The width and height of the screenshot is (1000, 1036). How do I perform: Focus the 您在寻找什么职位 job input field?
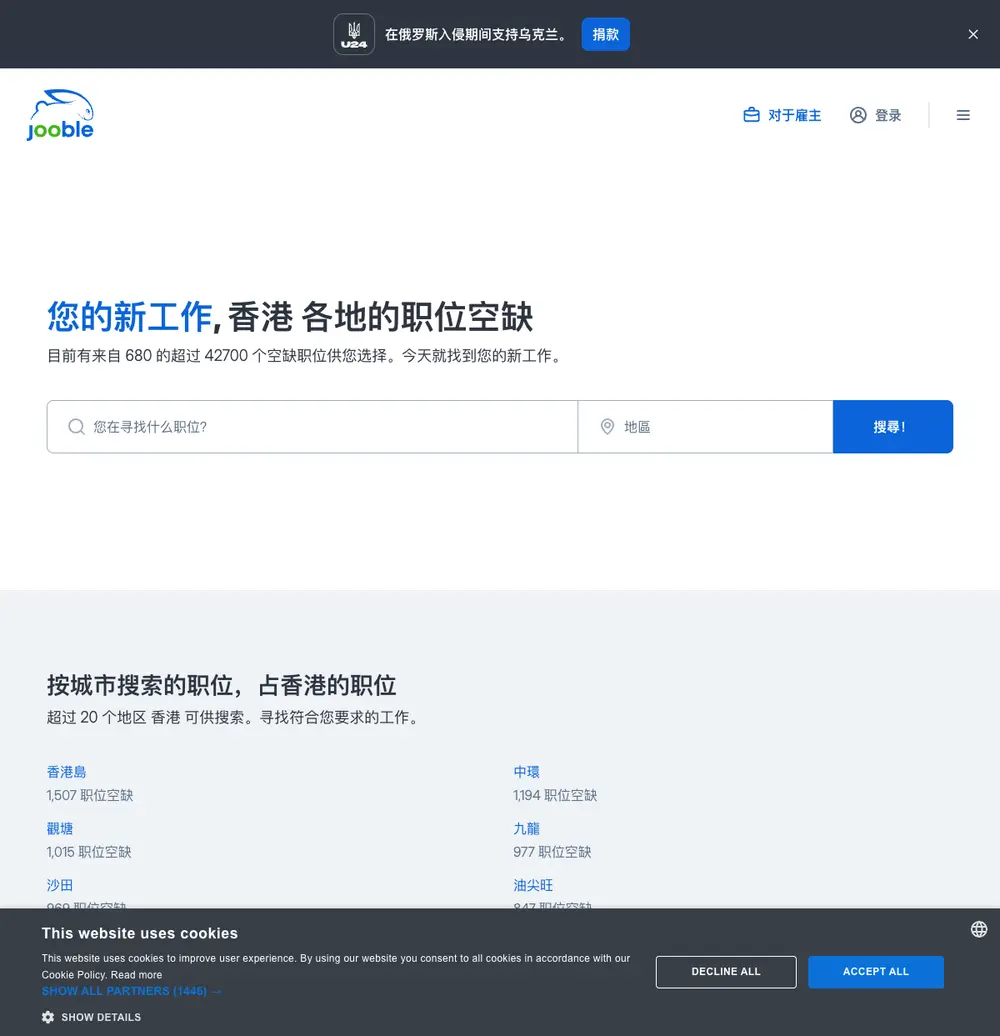[312, 427]
